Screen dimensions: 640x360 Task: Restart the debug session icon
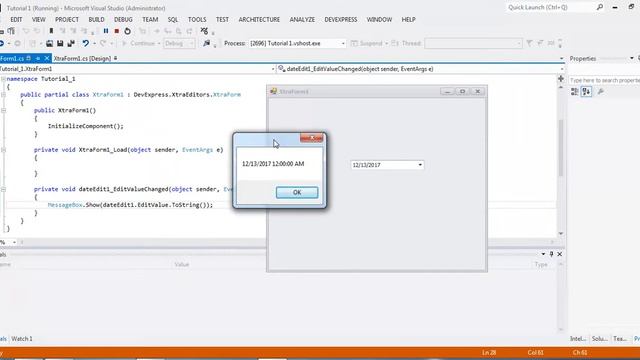tap(127, 31)
